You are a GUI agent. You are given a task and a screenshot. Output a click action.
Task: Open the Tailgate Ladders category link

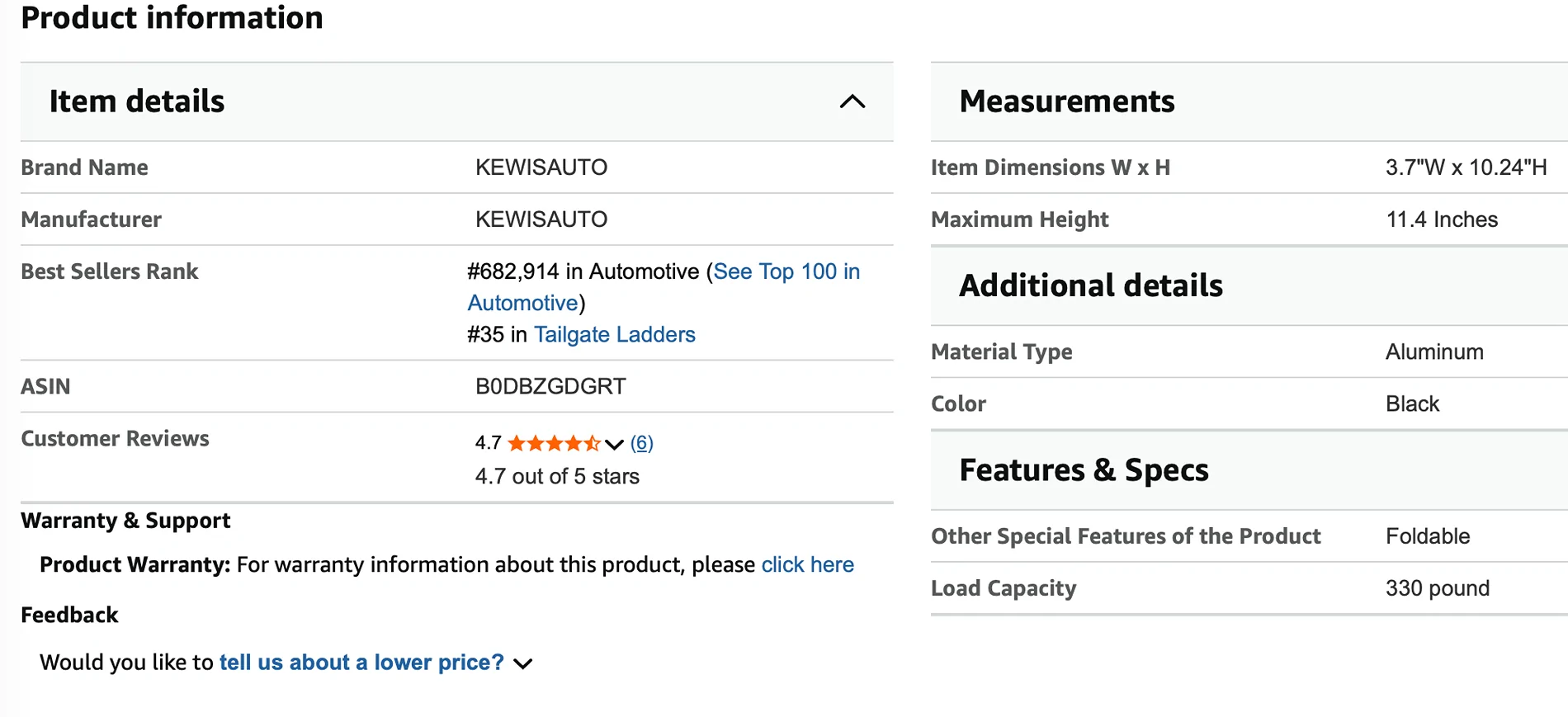click(x=615, y=334)
